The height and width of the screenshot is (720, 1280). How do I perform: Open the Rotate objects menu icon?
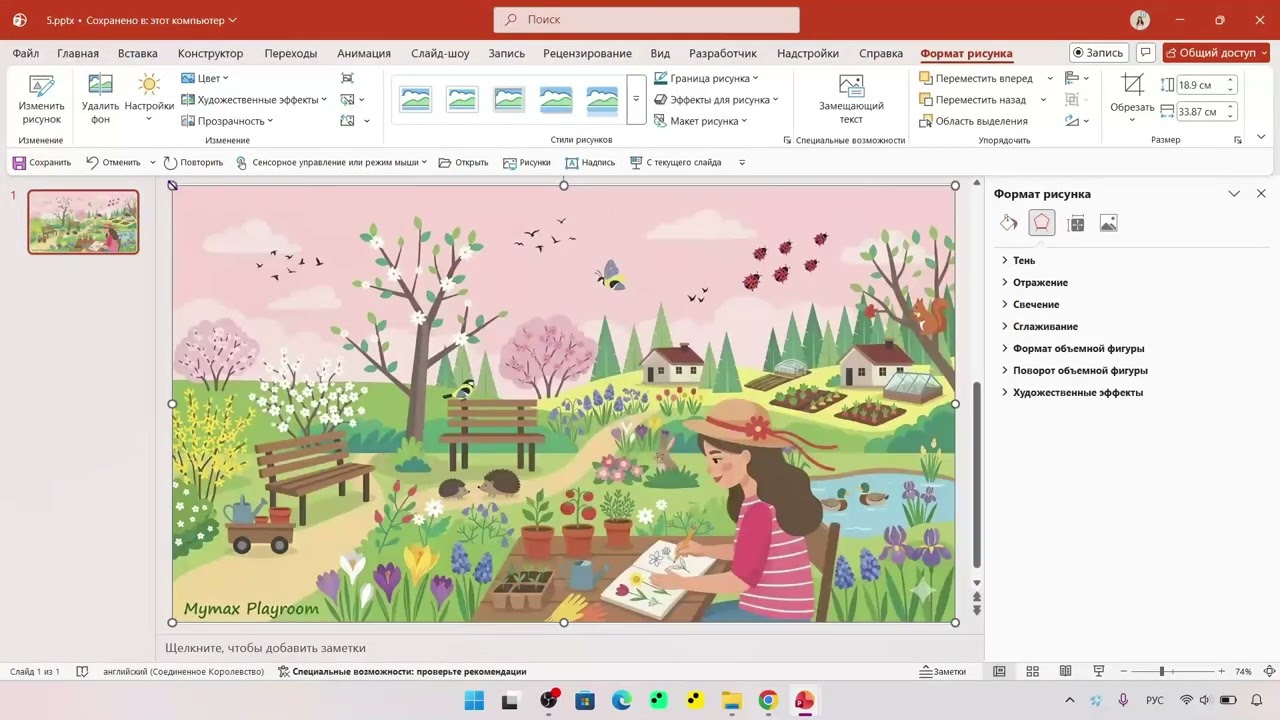pos(1076,121)
